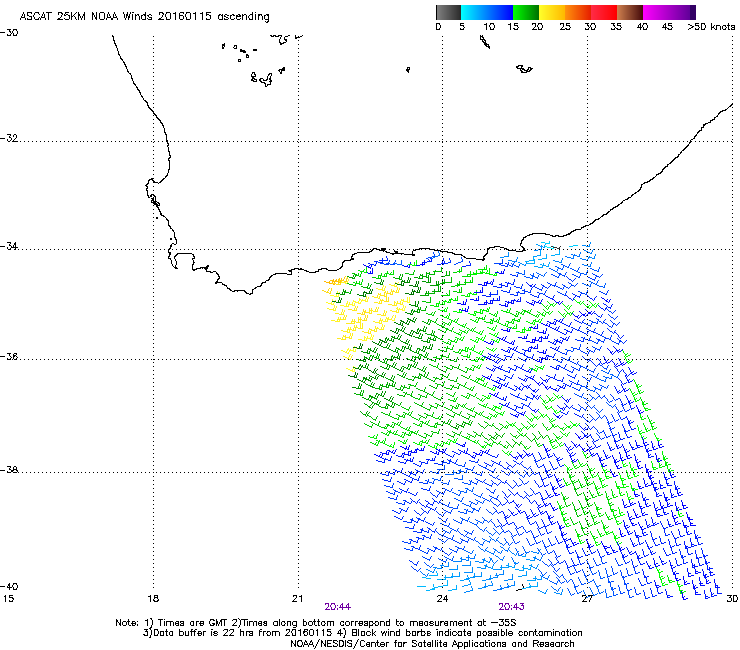Click the yellow 20-25 knots color swatch
Viewport: 740px width, 650px height.
[x=552, y=12]
